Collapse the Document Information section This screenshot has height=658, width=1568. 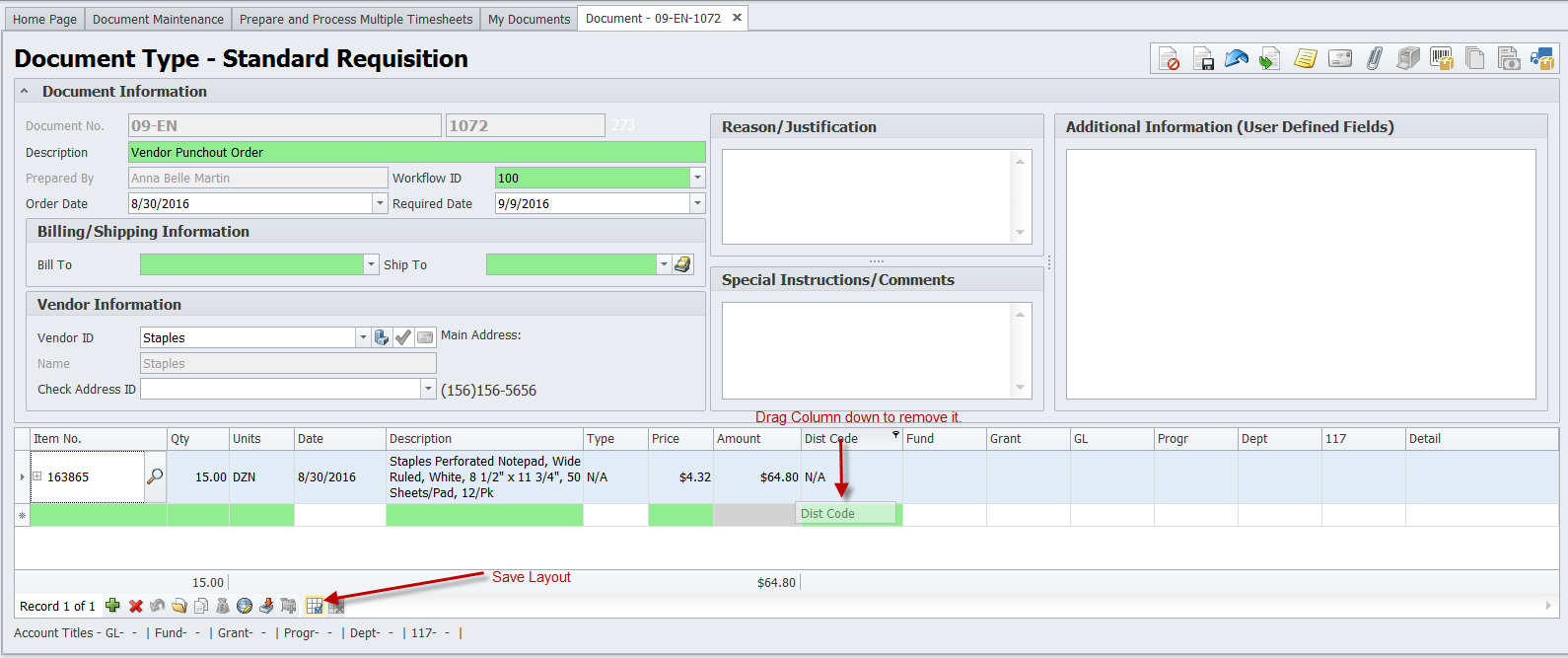click(25, 92)
